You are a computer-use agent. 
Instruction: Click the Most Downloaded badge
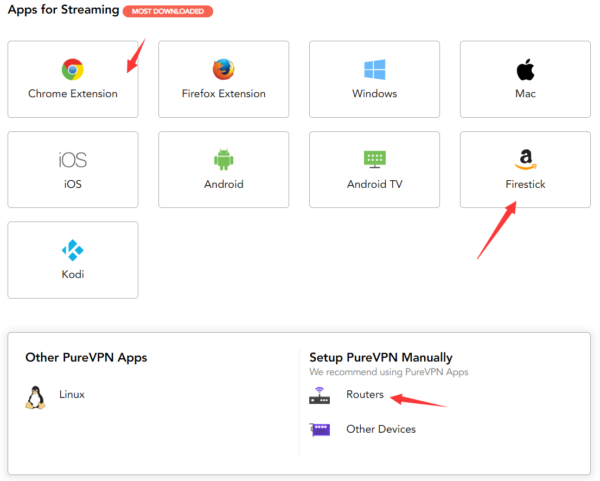tap(168, 11)
